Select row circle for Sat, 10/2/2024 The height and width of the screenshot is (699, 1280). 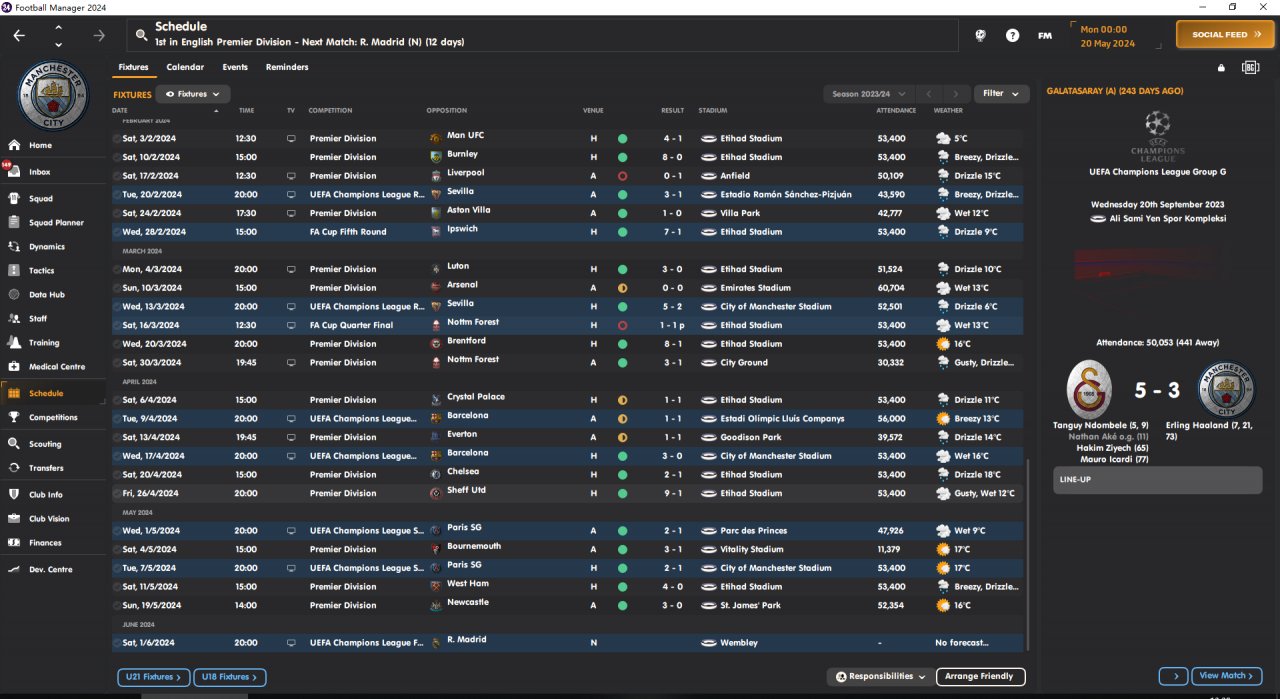point(116,157)
